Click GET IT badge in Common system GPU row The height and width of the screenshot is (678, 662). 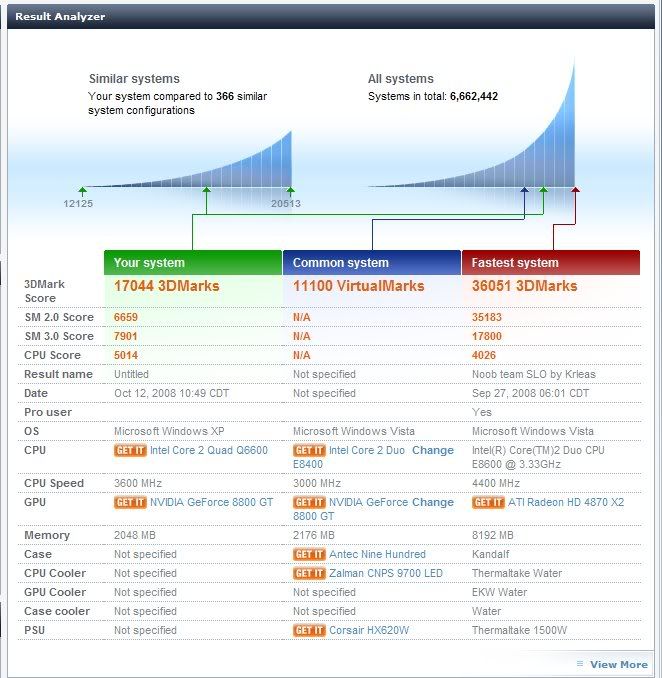[x=309, y=503]
